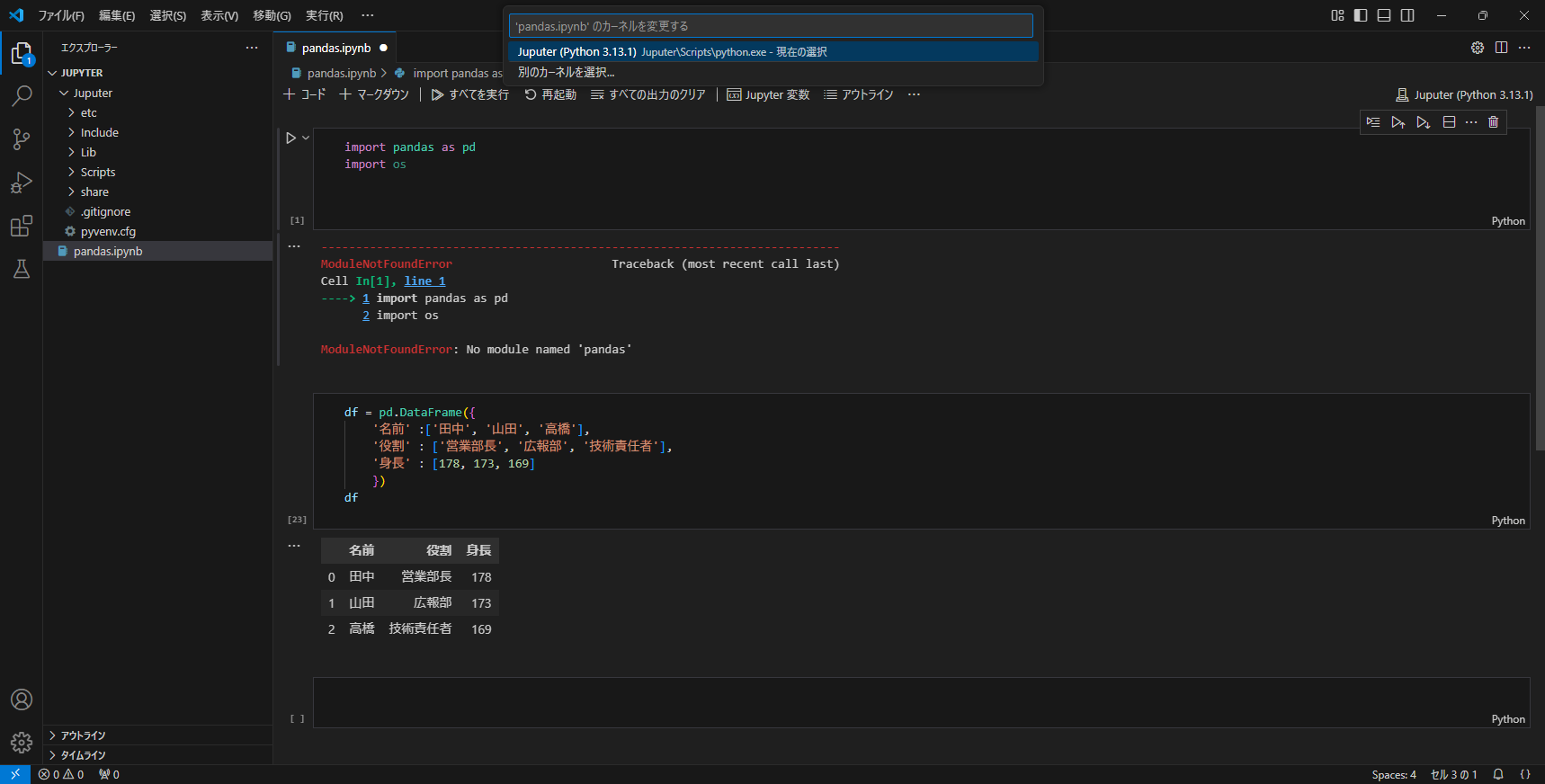Screen dimensions: 1545x784
Task: Open the Extensions view
Action: (22, 226)
